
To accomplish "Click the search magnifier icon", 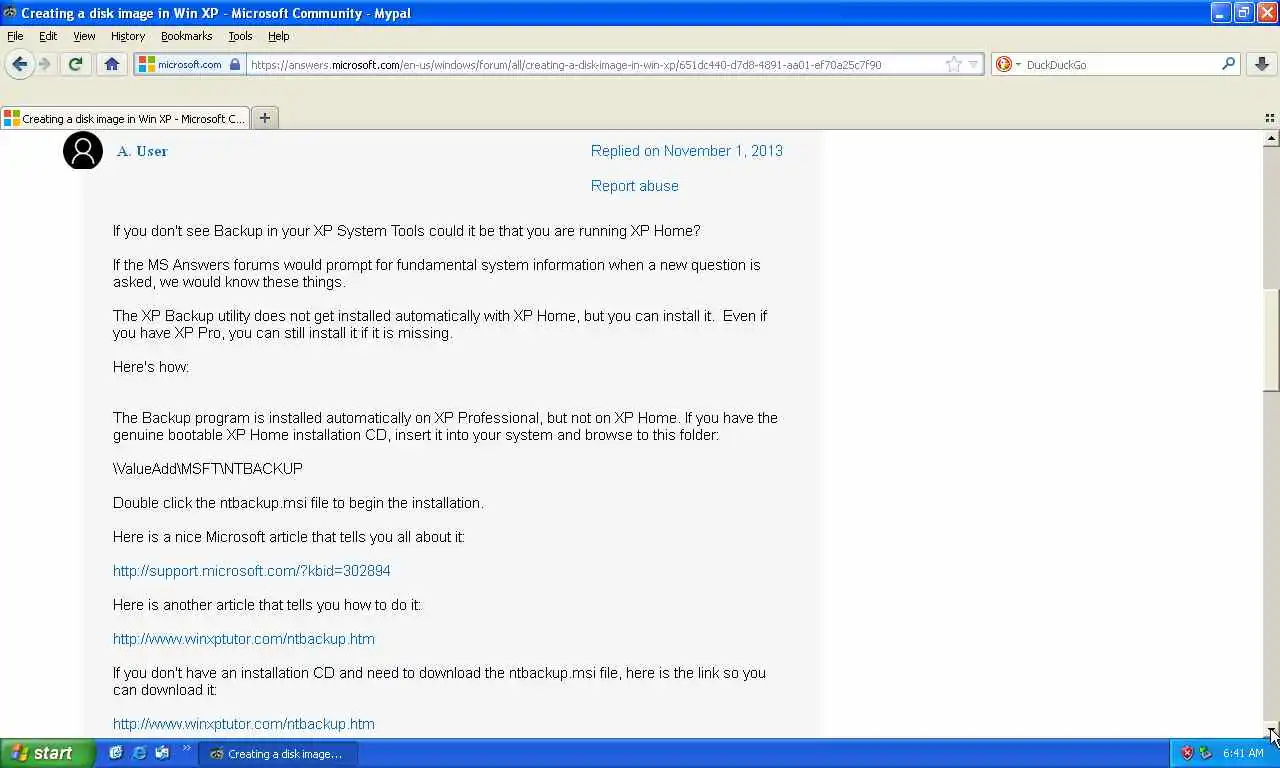I will tap(1228, 64).
